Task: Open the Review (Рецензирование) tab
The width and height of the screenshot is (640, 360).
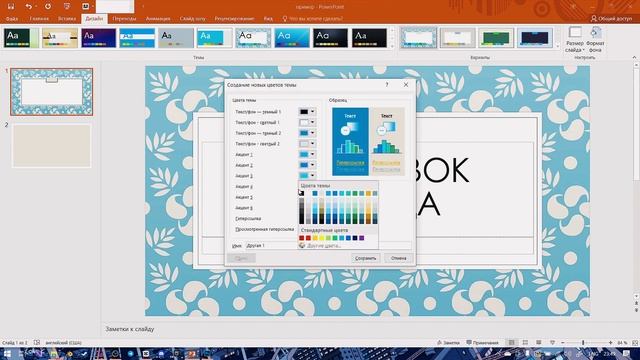Action: pyautogui.click(x=234, y=19)
